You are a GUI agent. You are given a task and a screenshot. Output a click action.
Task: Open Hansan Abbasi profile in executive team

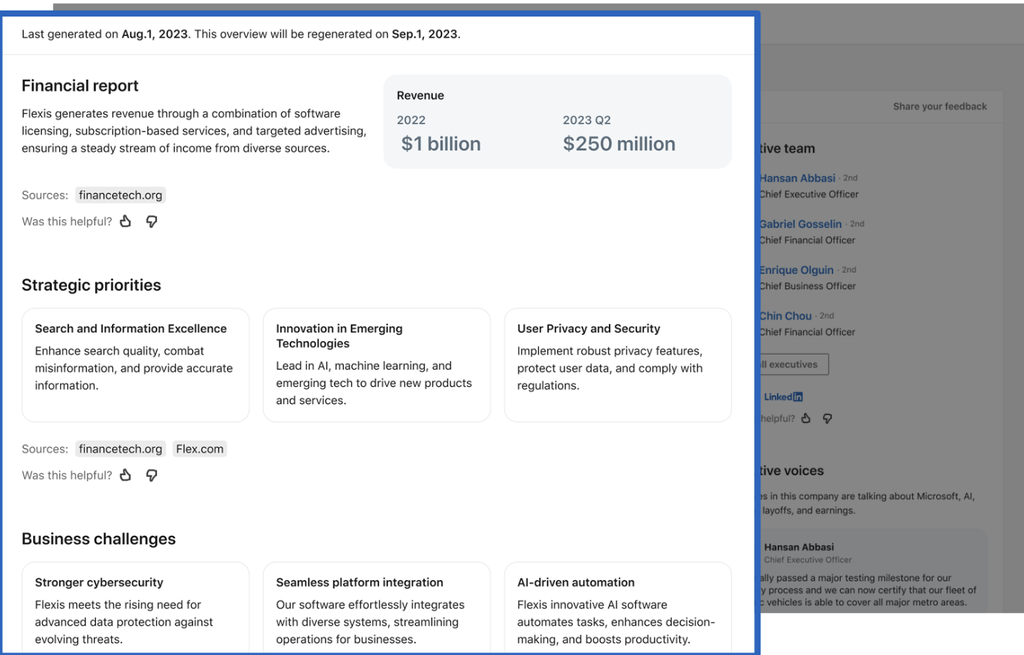(x=797, y=178)
